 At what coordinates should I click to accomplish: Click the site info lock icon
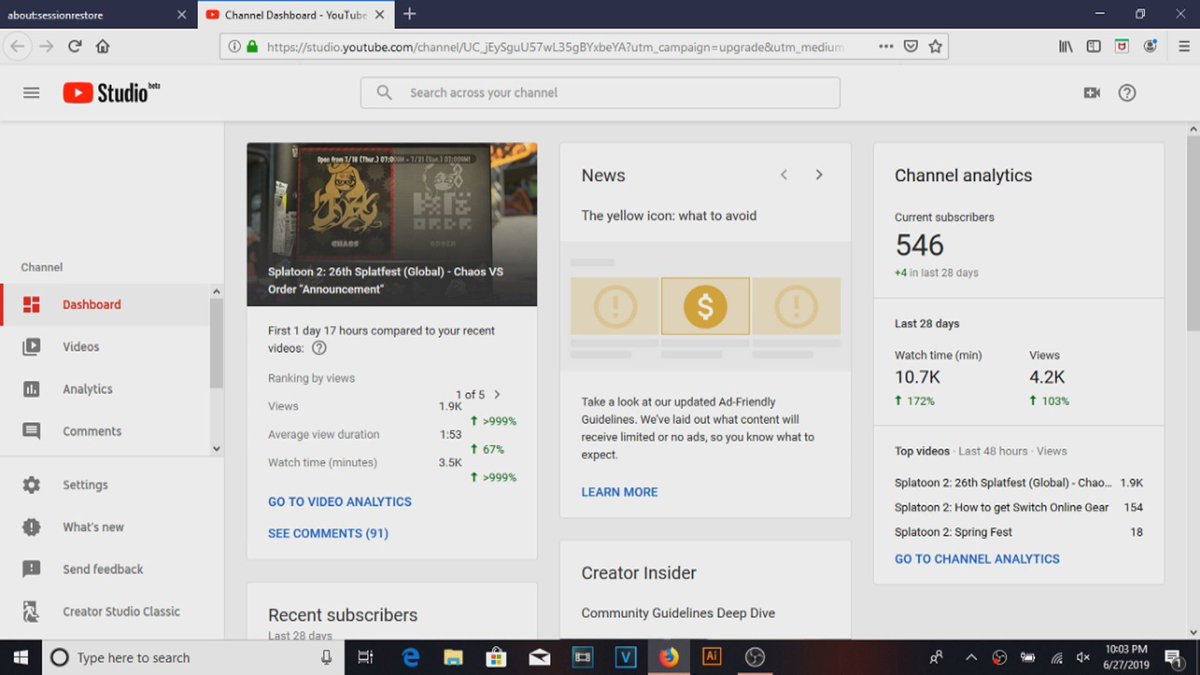(252, 46)
